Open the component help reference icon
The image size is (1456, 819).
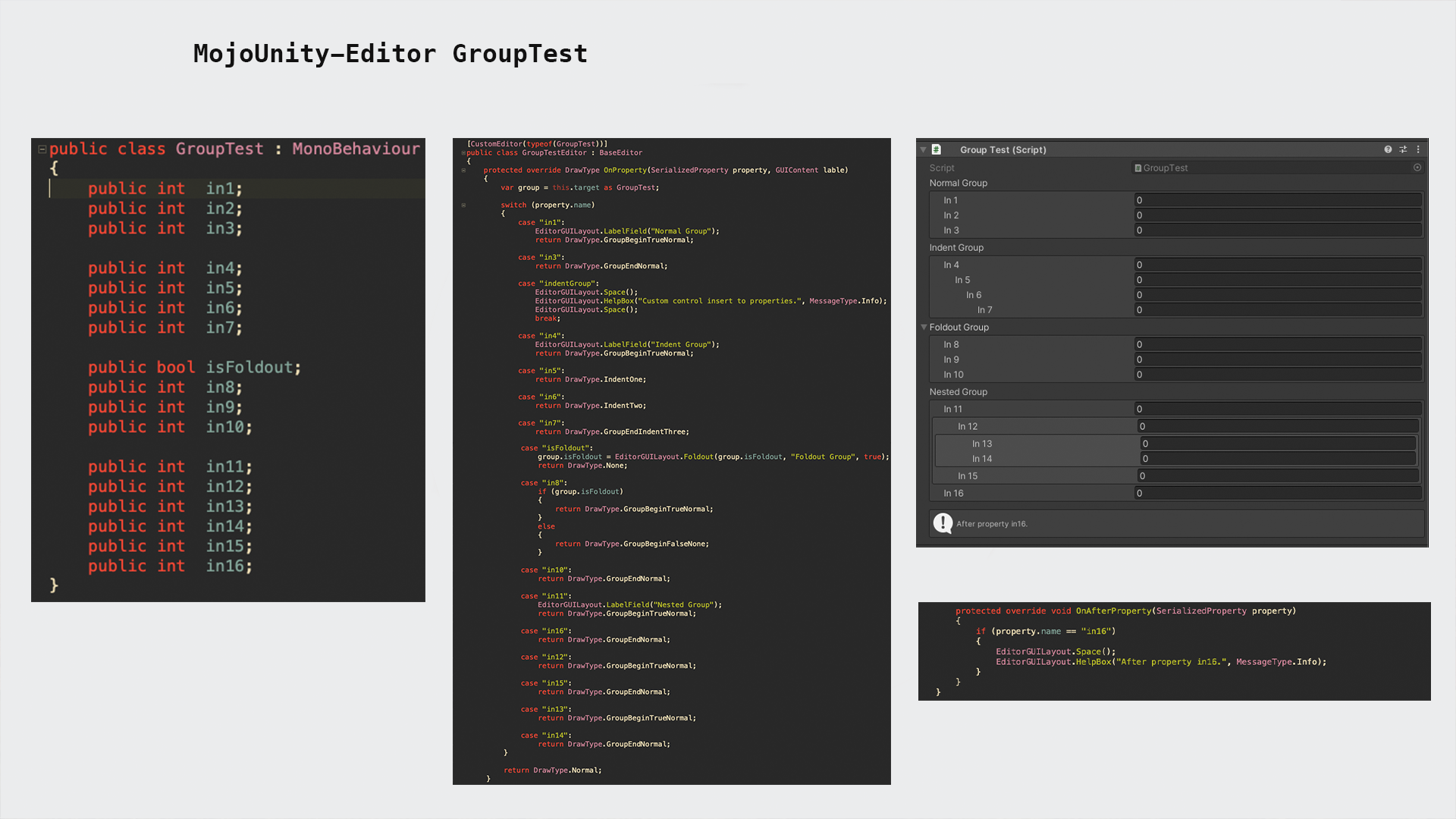[1388, 149]
